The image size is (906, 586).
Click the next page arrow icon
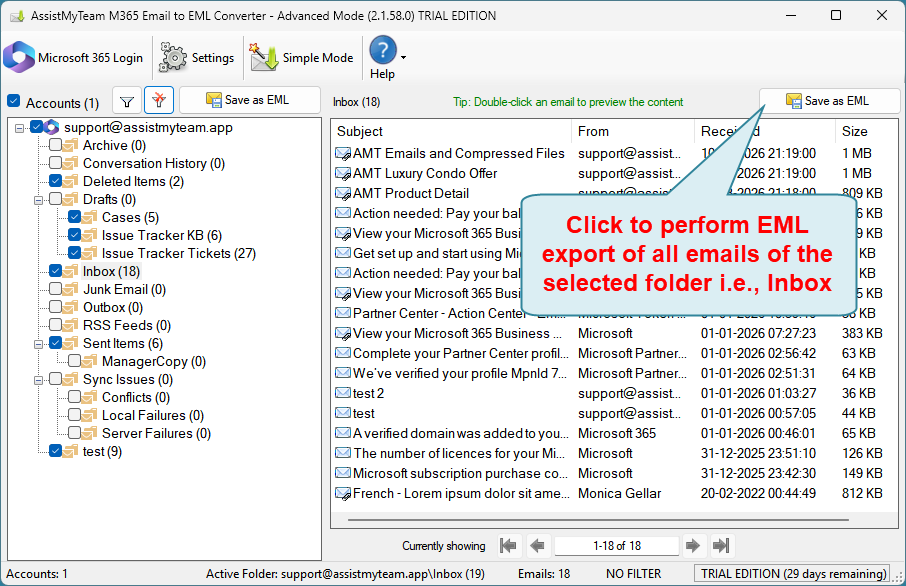(693, 545)
